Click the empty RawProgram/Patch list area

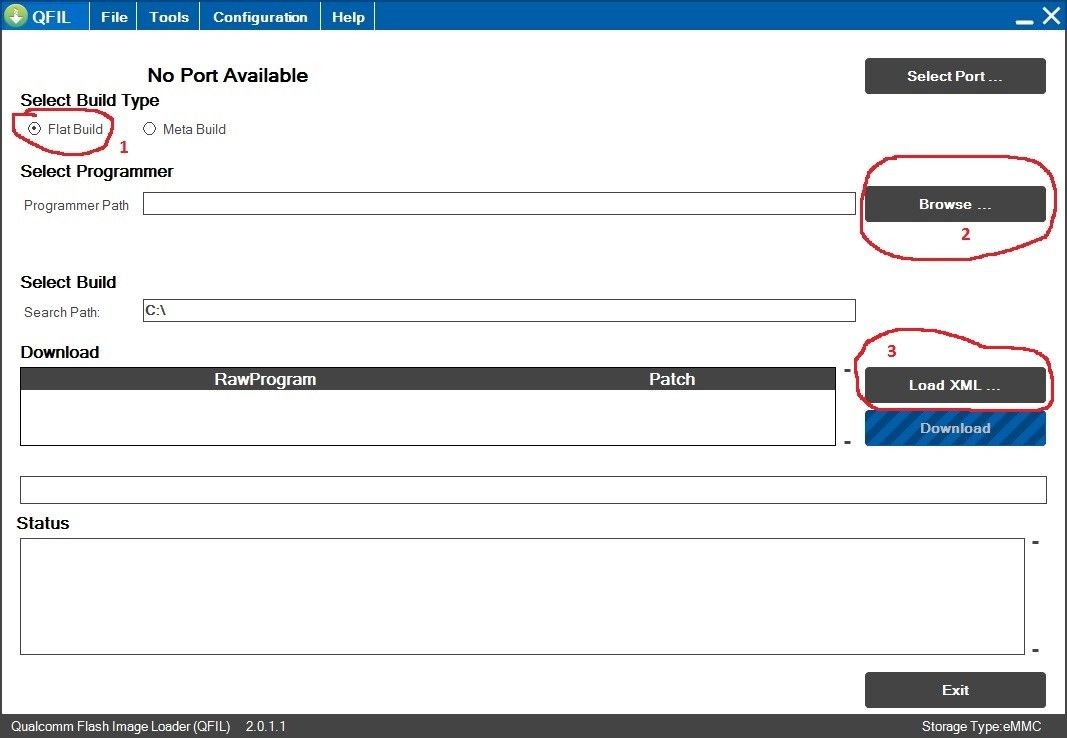(x=427, y=417)
